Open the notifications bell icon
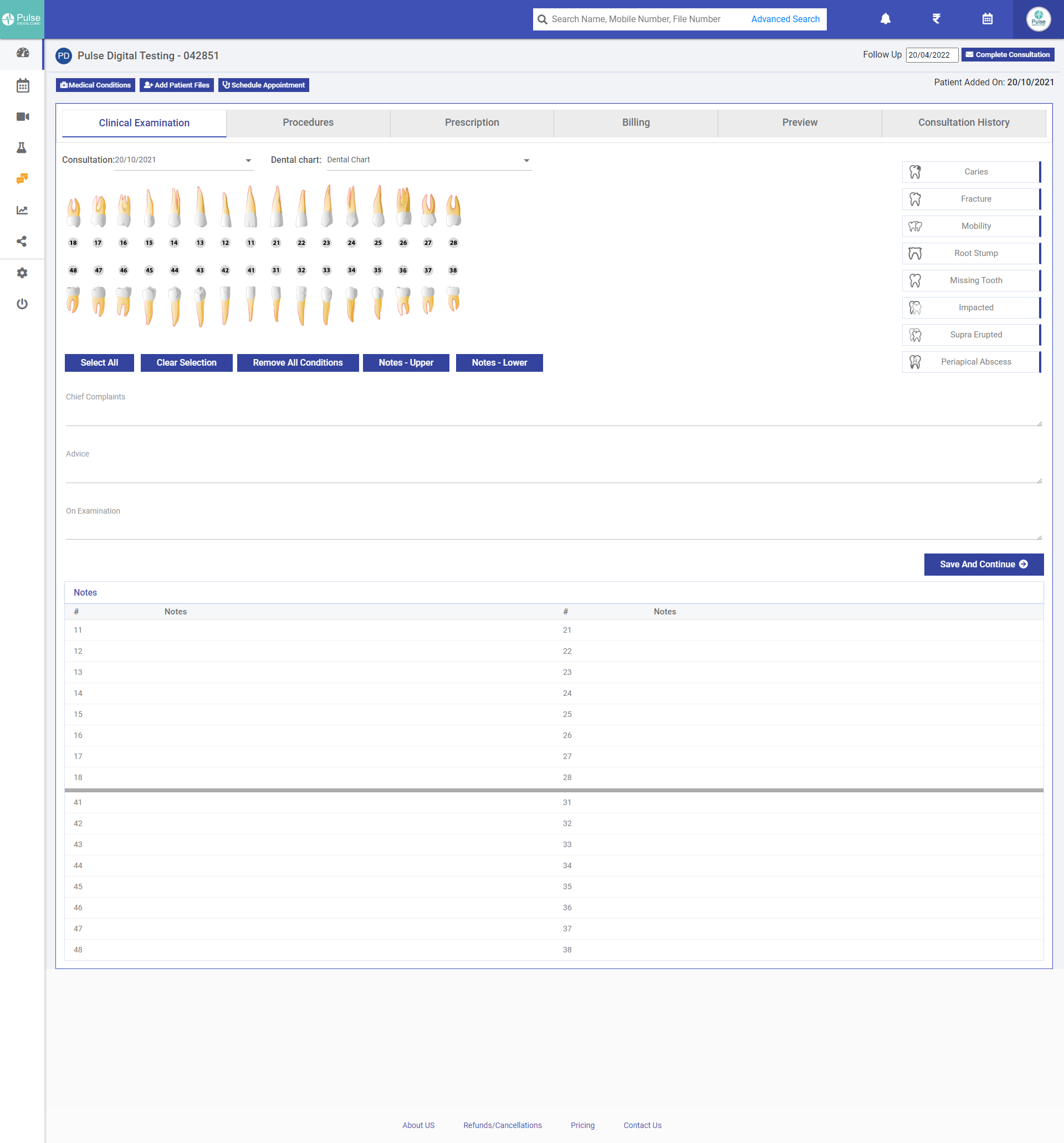Image resolution: width=1064 pixels, height=1143 pixels. pyautogui.click(x=885, y=19)
